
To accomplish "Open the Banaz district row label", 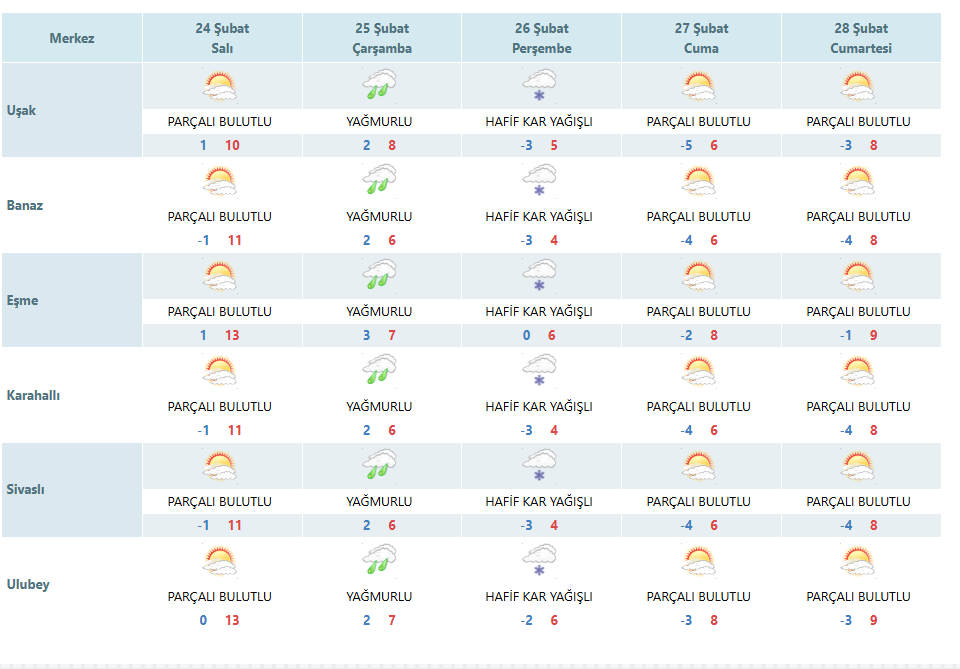I will point(25,205).
